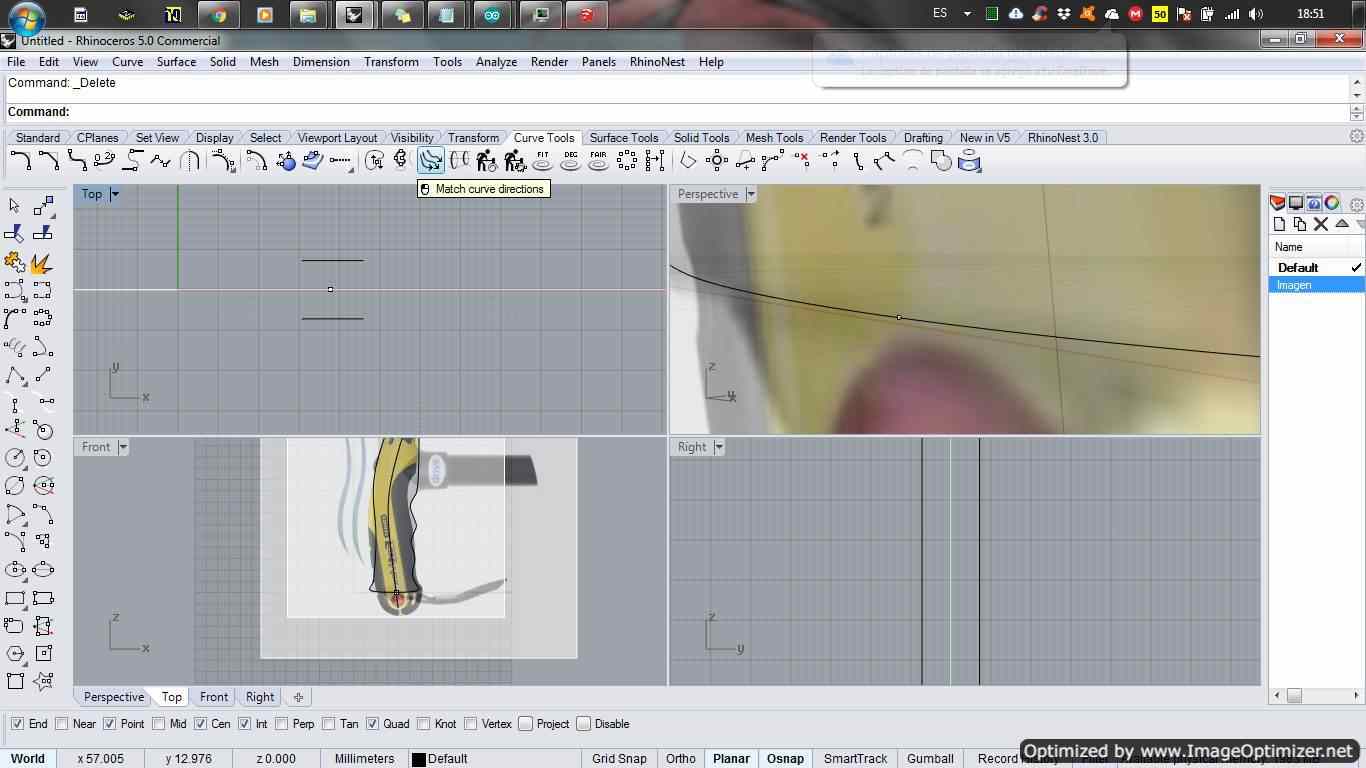Click the New layer icon
This screenshot has width=1366, height=768.
pyautogui.click(x=1279, y=224)
